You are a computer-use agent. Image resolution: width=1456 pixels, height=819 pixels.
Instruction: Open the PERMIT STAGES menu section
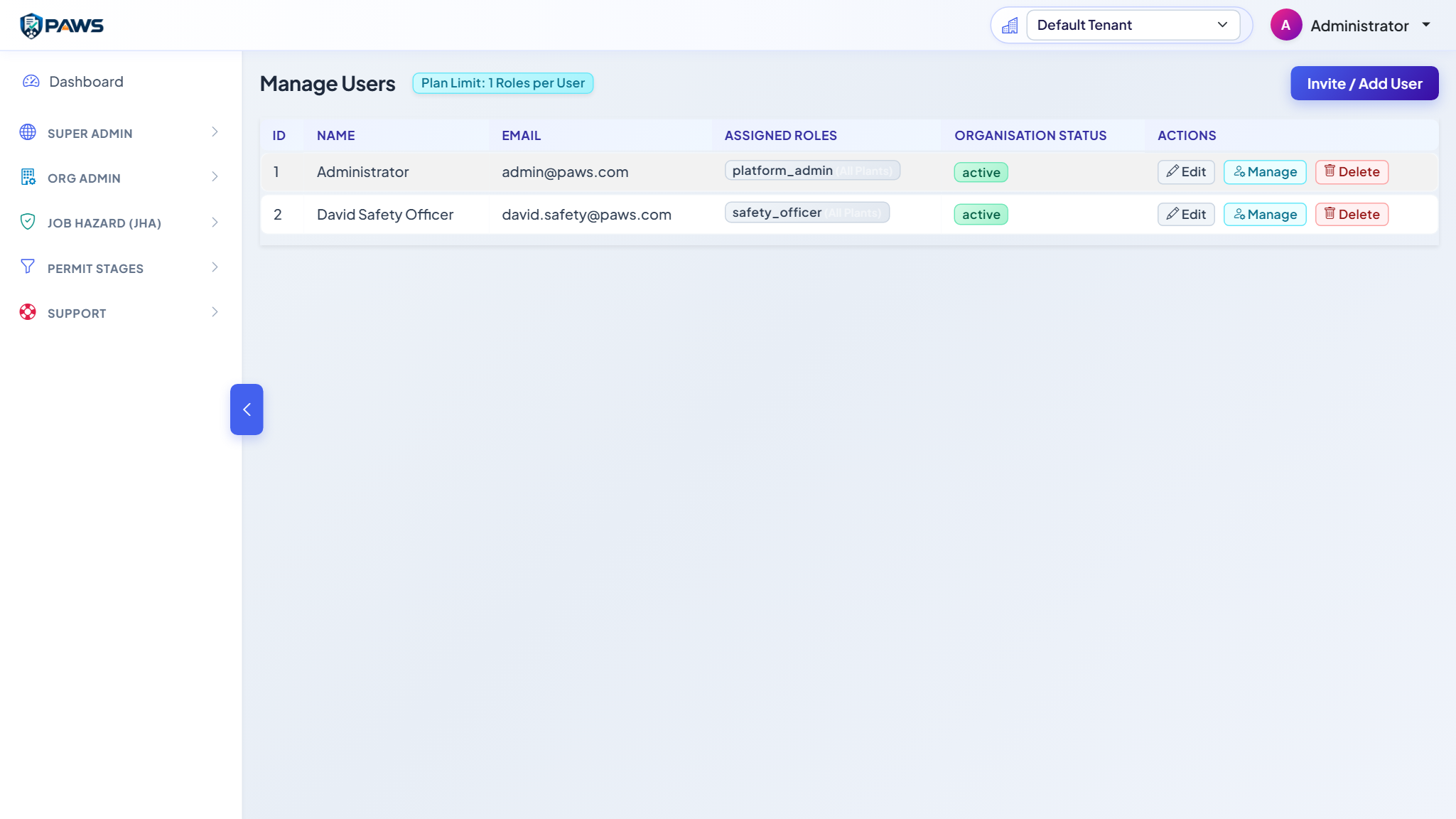pyautogui.click(x=121, y=268)
